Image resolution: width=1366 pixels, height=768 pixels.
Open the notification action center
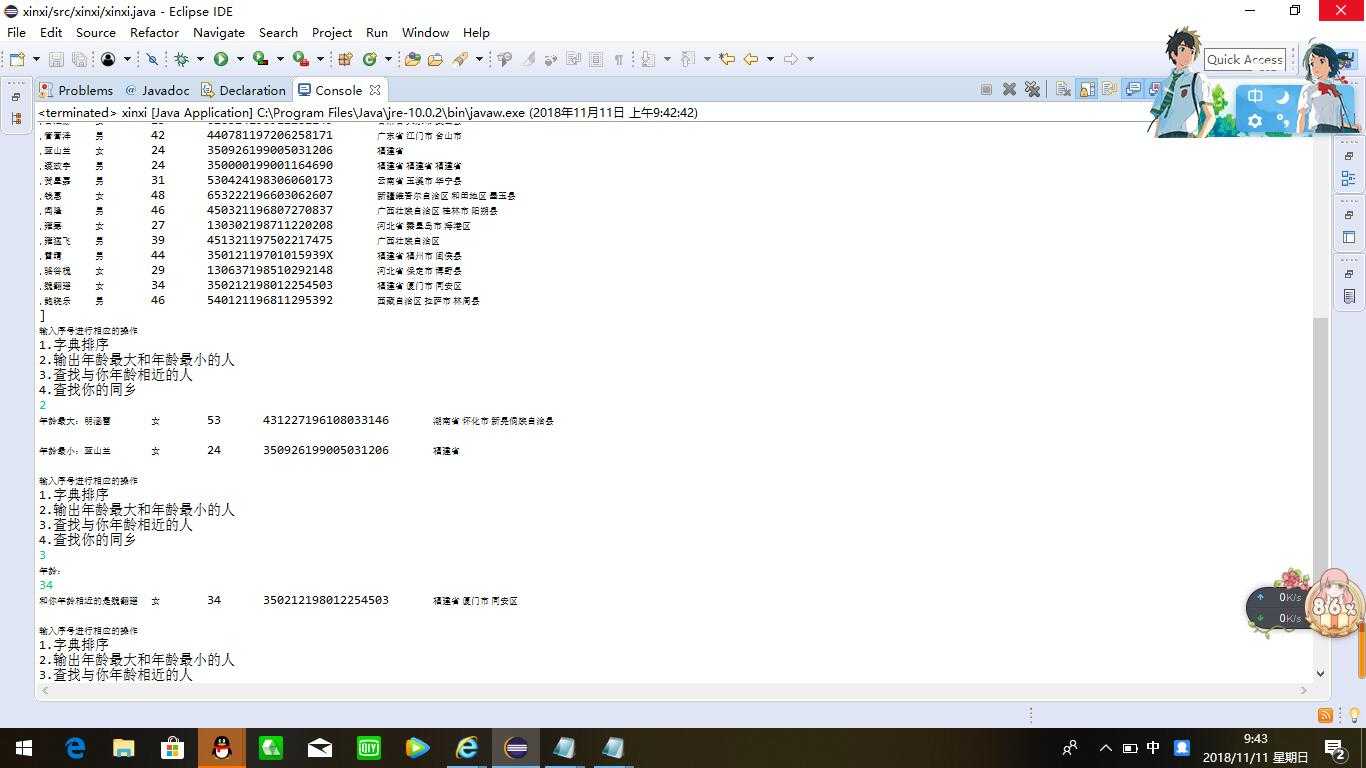click(1335, 748)
